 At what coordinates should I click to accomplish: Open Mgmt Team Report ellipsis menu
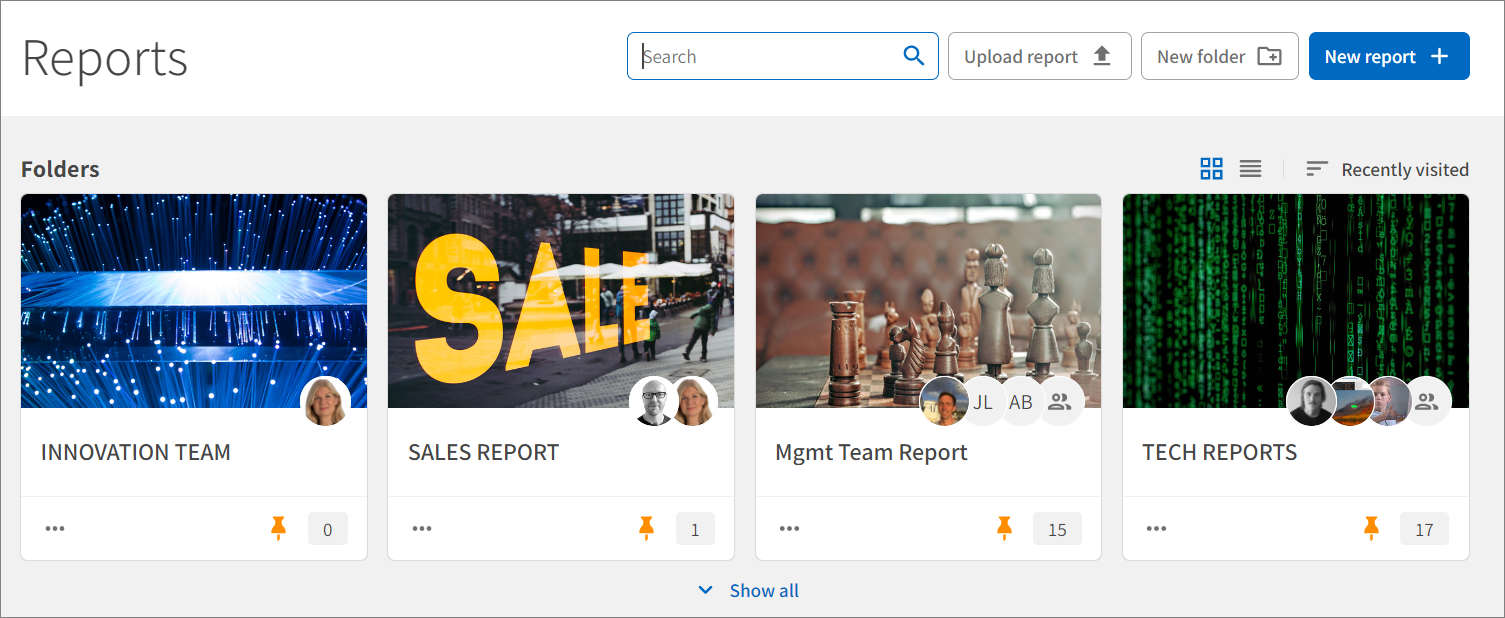coord(789,528)
